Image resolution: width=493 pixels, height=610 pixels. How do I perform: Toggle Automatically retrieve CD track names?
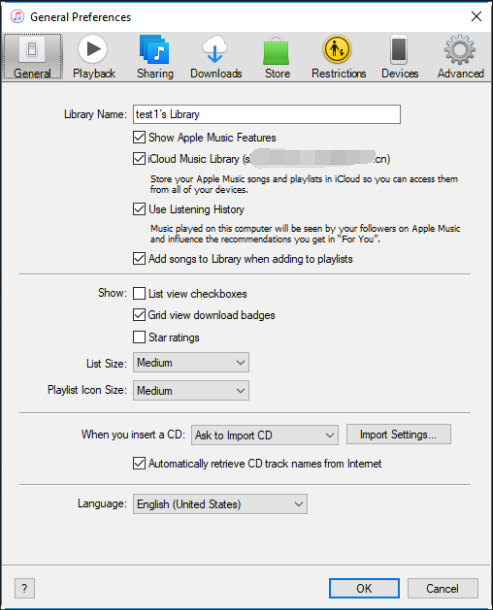(139, 463)
